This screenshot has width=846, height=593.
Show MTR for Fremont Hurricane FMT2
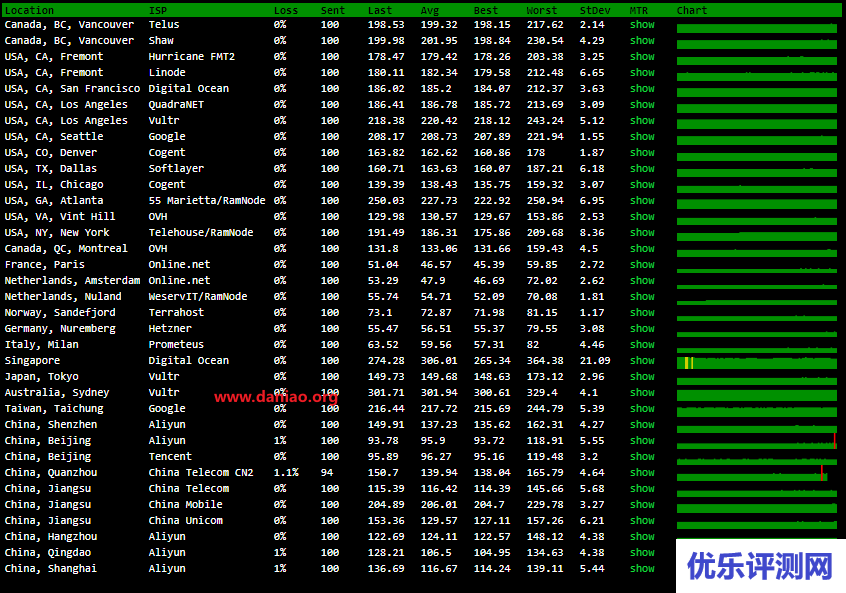coord(642,57)
